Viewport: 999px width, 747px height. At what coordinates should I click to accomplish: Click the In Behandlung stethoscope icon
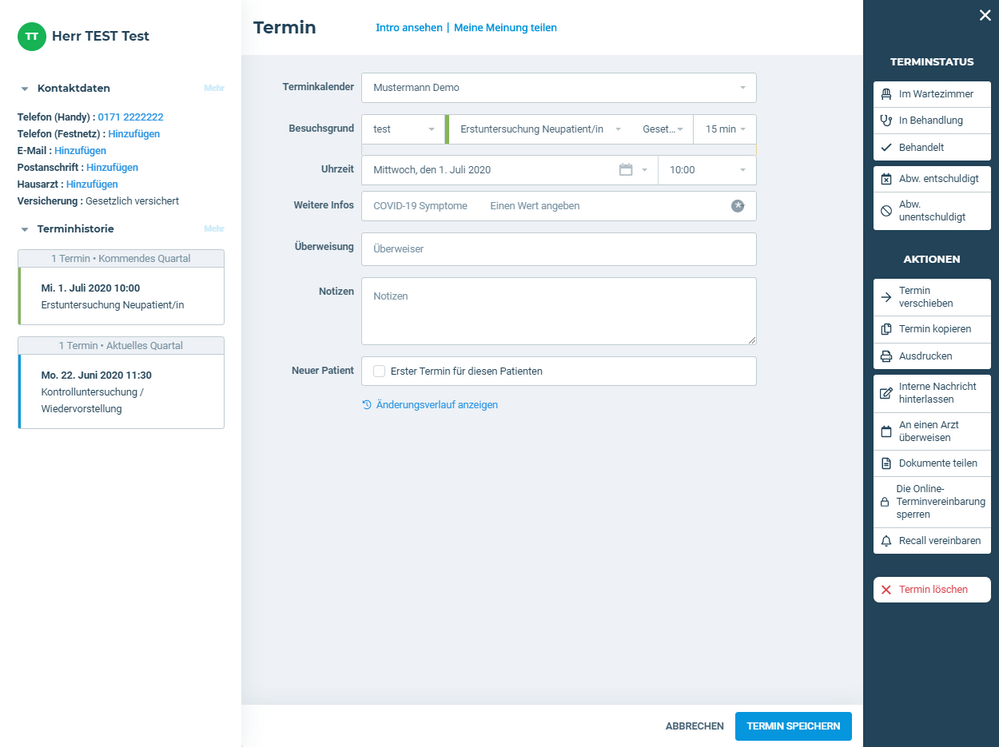[x=886, y=120]
